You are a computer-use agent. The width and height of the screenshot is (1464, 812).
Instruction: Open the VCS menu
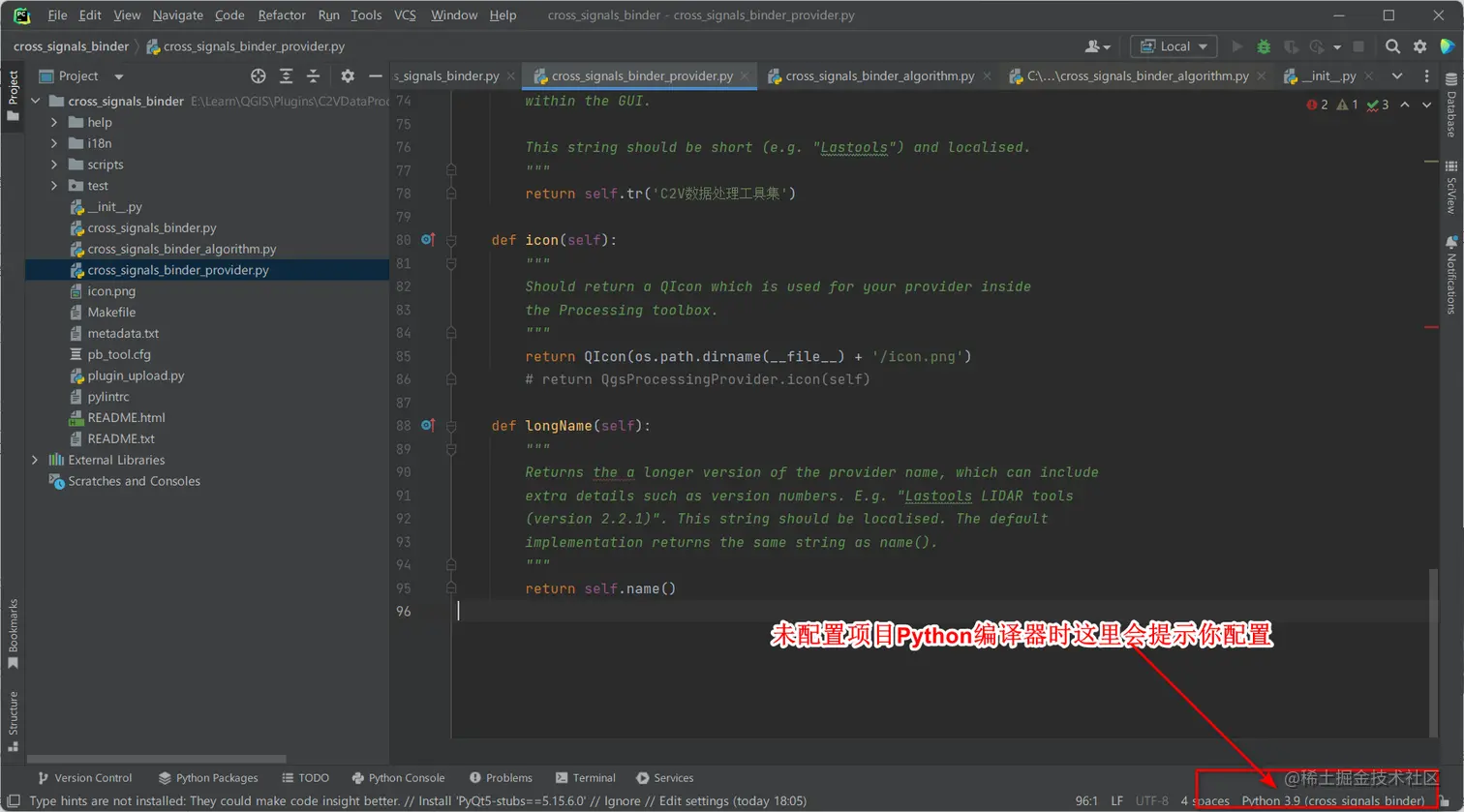[406, 15]
